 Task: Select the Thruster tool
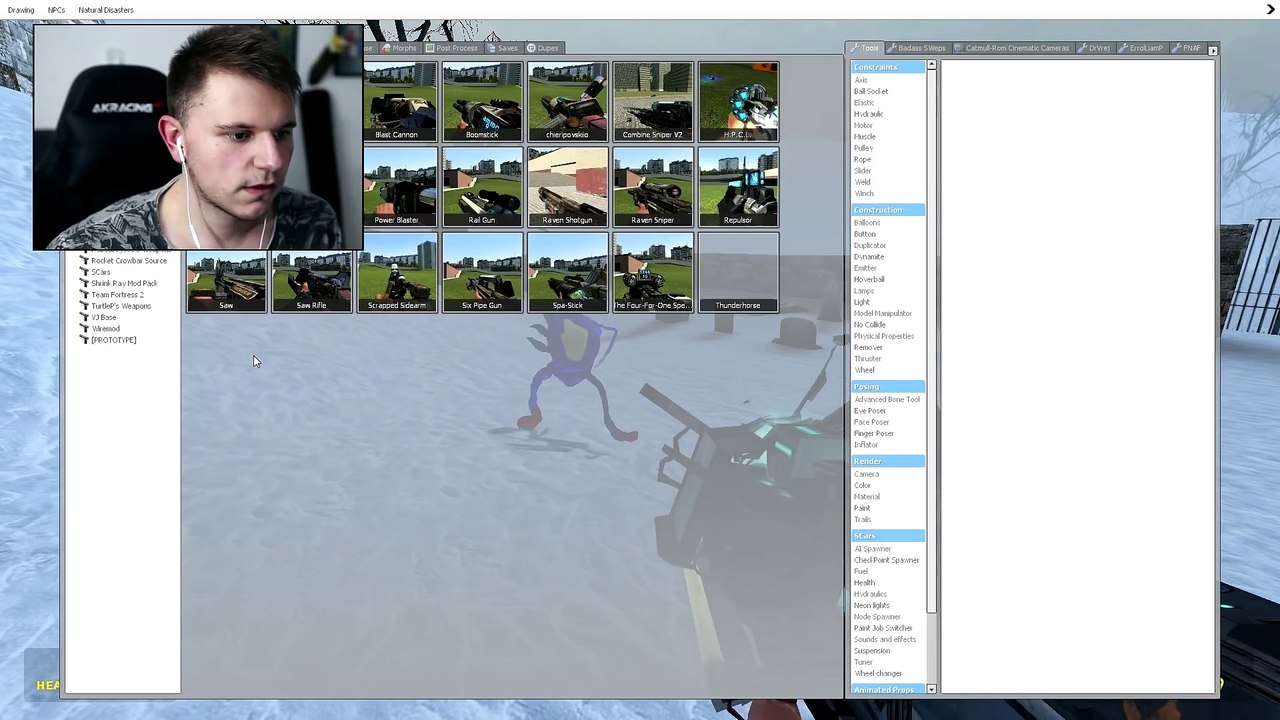click(x=867, y=359)
